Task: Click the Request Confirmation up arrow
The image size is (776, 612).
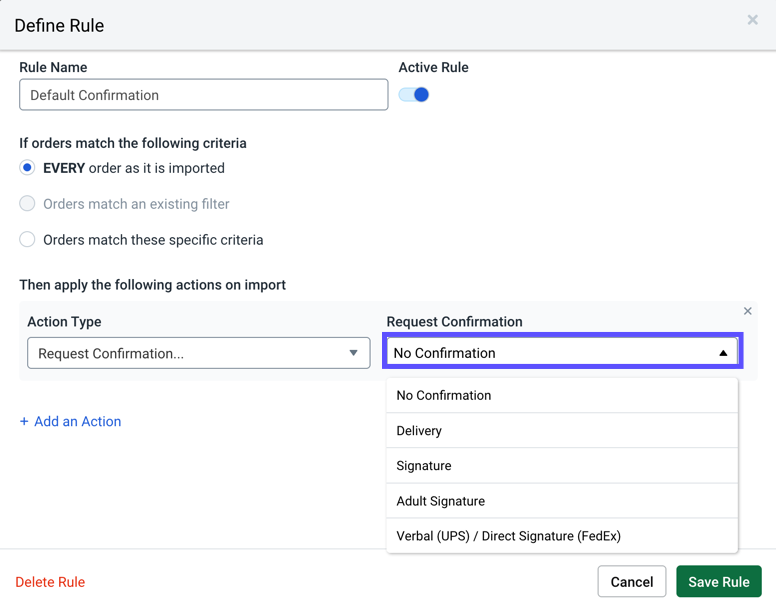Action: [x=723, y=353]
